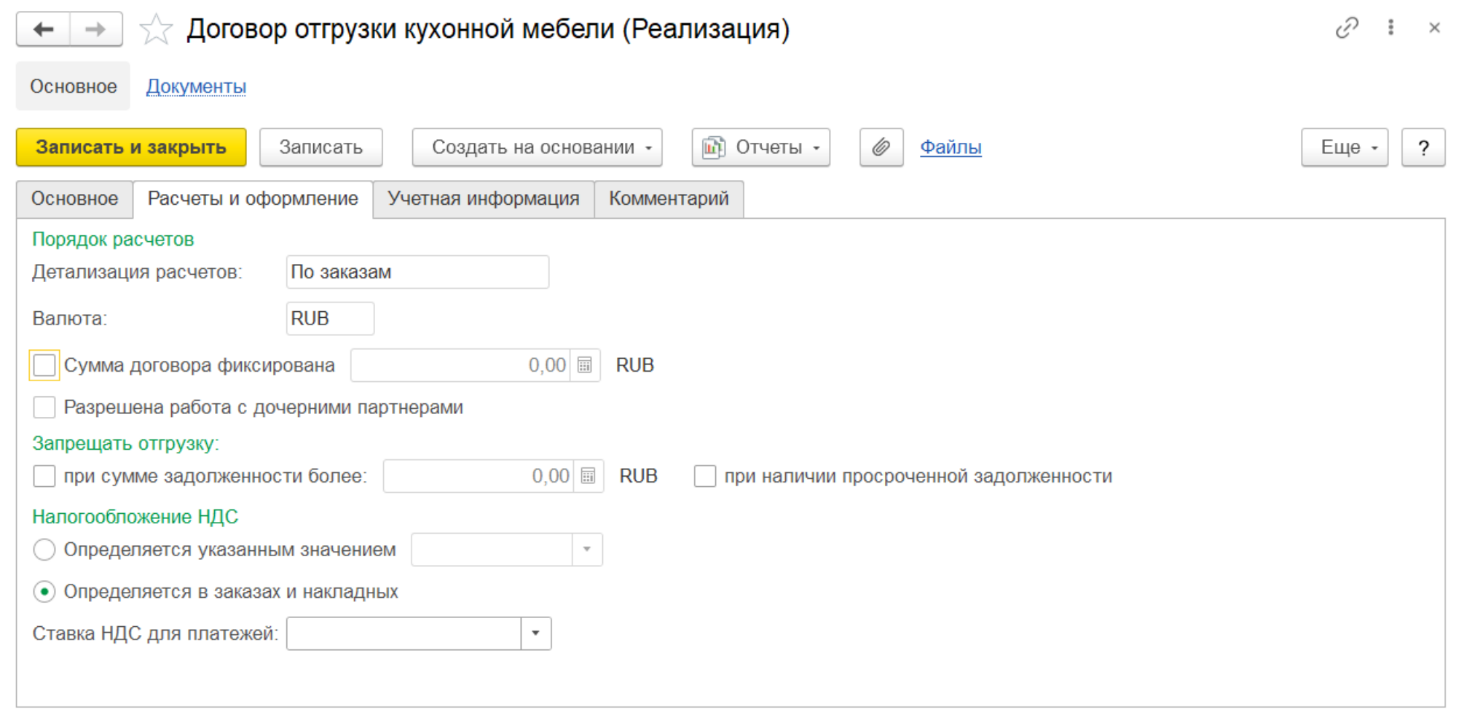Check 'при наличии просроченной задолженности' option
The image size is (1472, 726).
(705, 477)
